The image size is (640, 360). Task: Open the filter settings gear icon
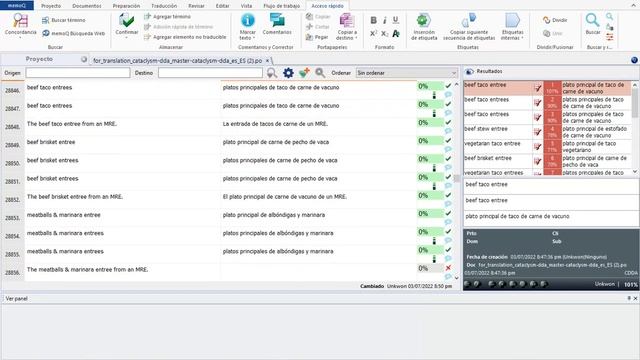288,73
